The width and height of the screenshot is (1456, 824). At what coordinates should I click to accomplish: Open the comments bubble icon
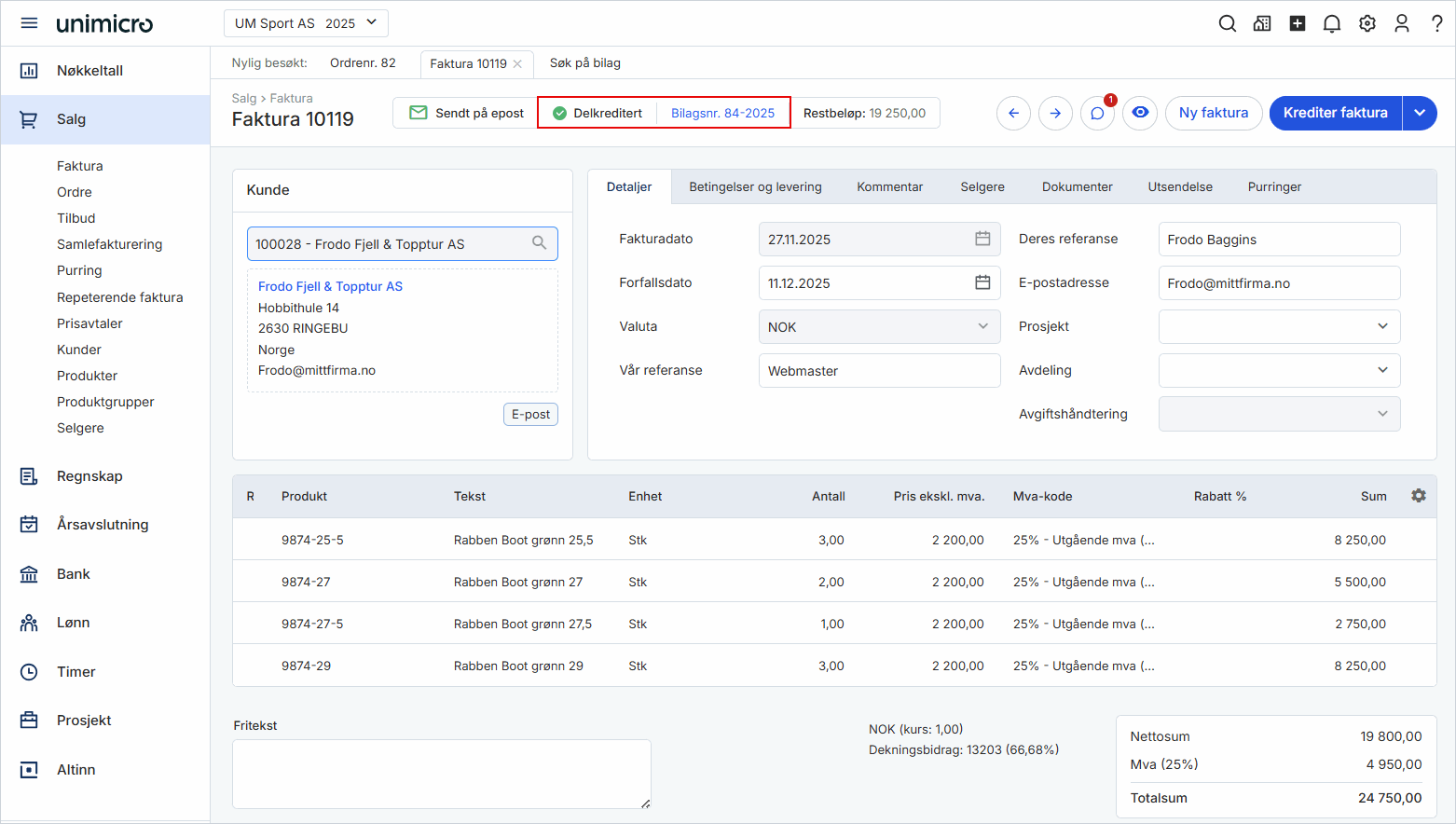(1097, 114)
